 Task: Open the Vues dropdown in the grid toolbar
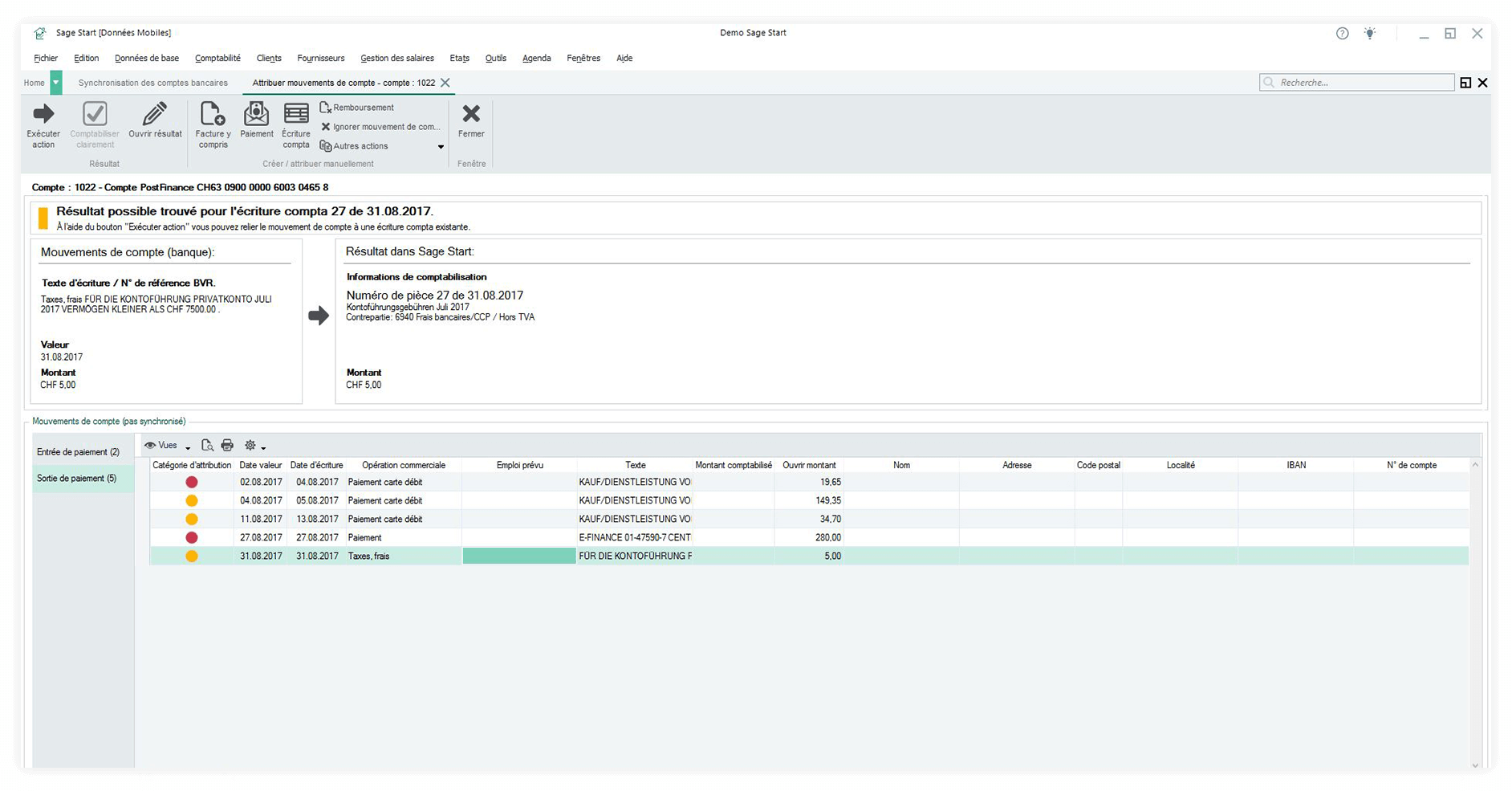167,446
